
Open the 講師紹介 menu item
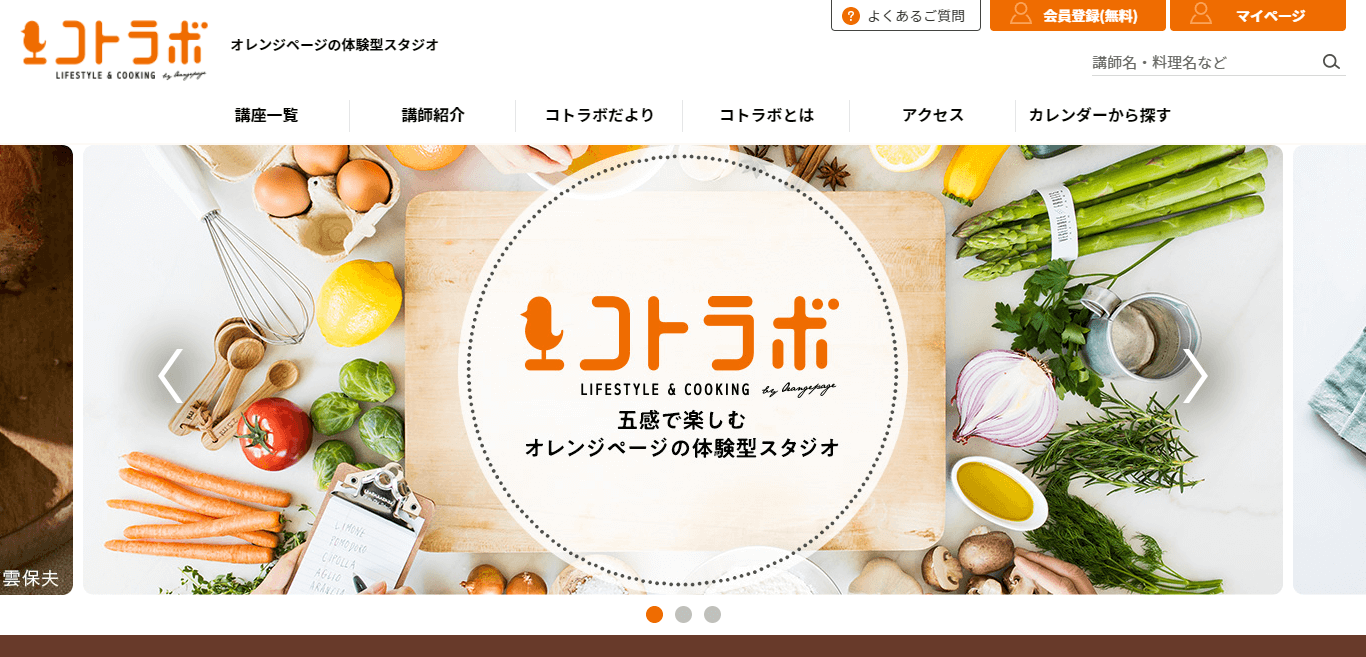pyautogui.click(x=433, y=115)
